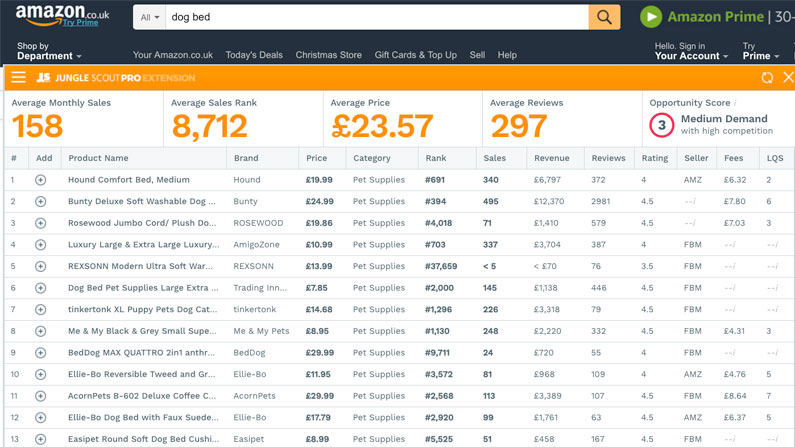Open Today's Deals navigation item

click(254, 55)
